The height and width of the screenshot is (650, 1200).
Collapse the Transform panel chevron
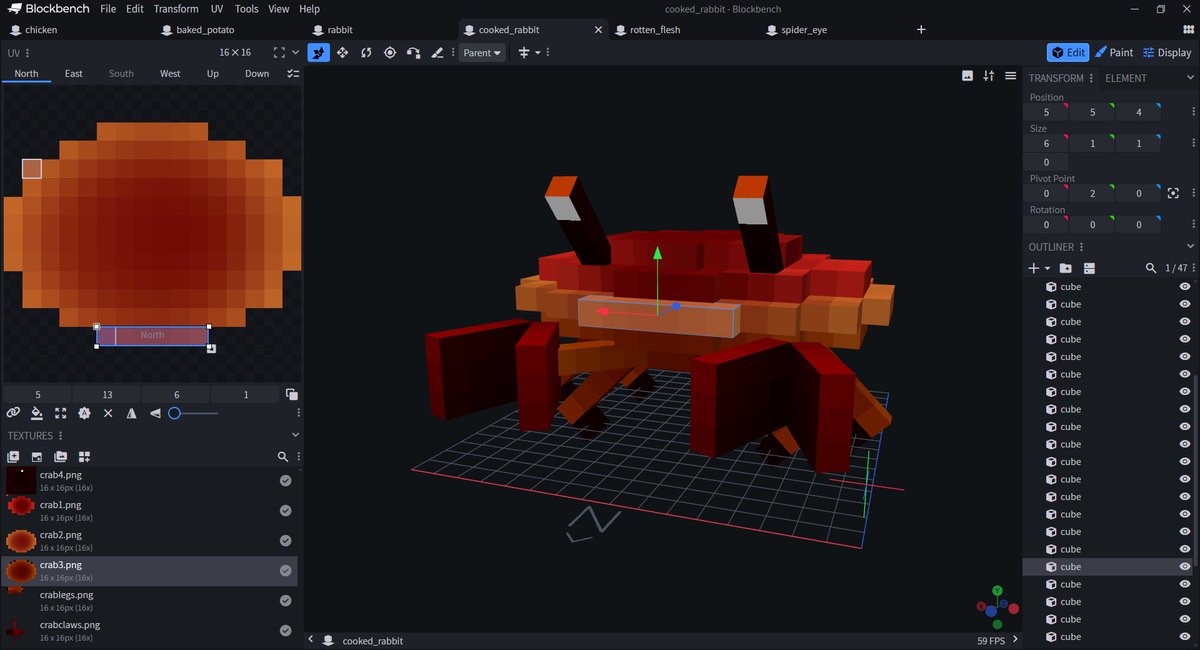(x=1190, y=77)
